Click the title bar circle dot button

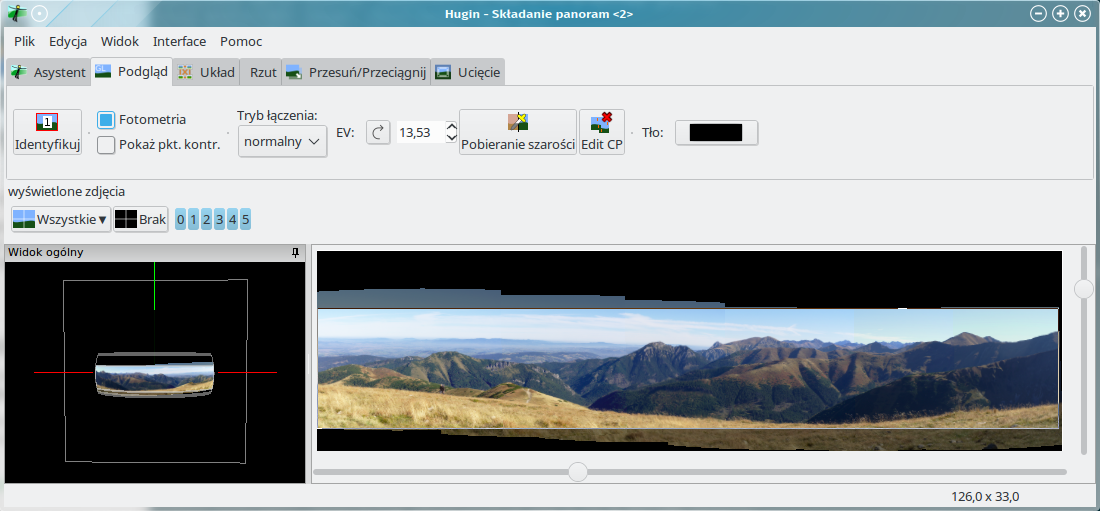[x=40, y=13]
